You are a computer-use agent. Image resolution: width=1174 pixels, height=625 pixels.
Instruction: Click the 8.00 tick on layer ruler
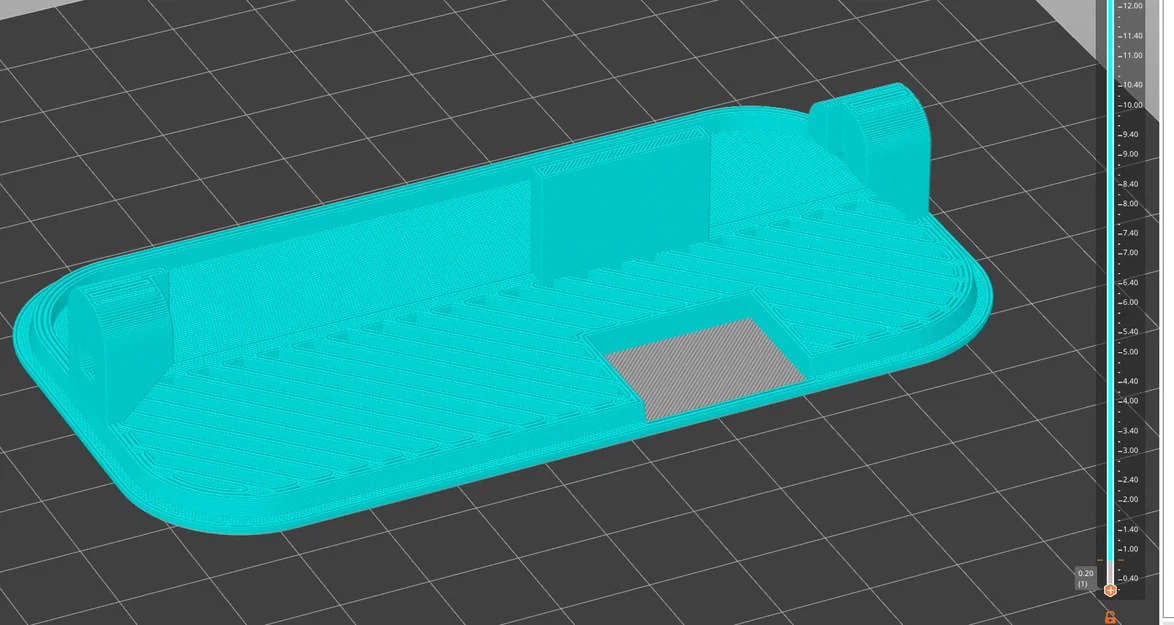pyautogui.click(x=1130, y=204)
